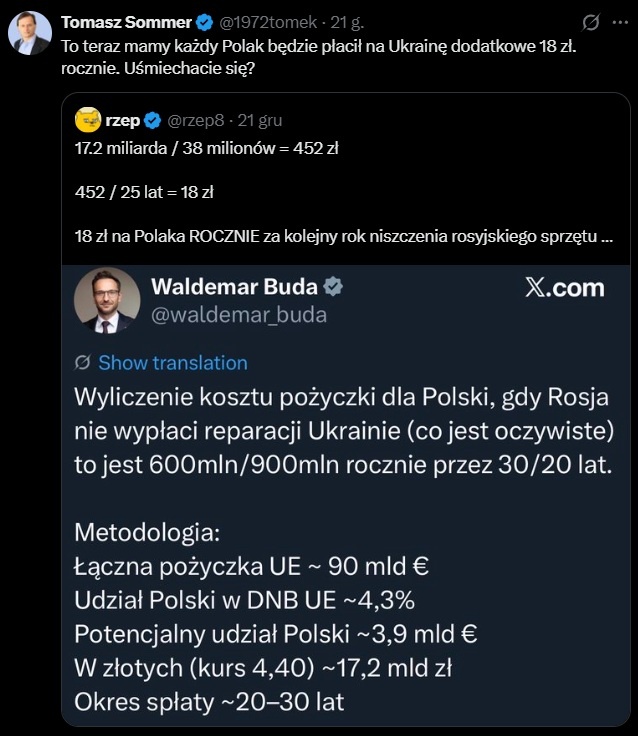This screenshot has width=638, height=737.
Task: Click the icon beside Show translation
Action: pos(83,363)
